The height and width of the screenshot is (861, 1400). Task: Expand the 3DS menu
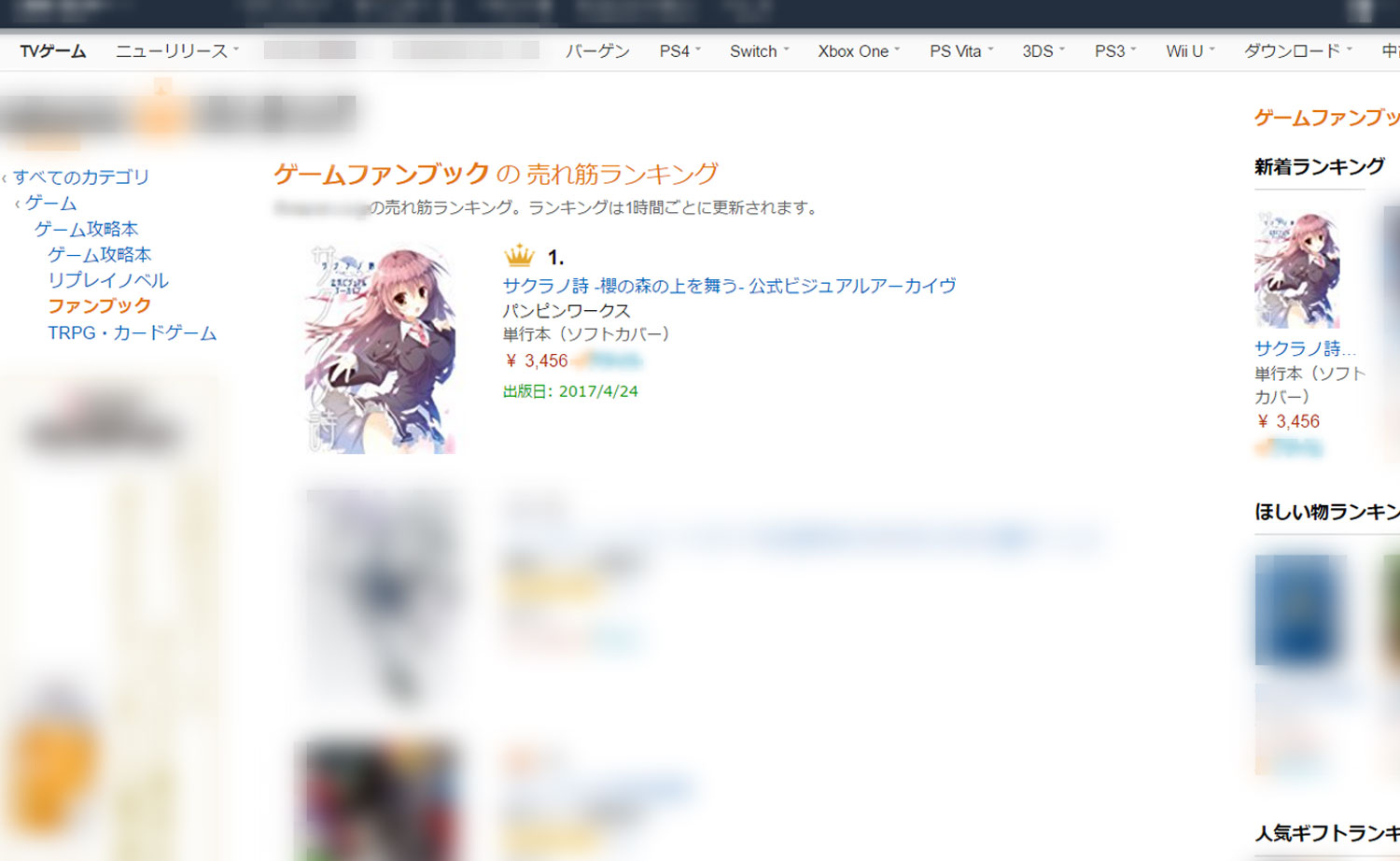click(1043, 51)
